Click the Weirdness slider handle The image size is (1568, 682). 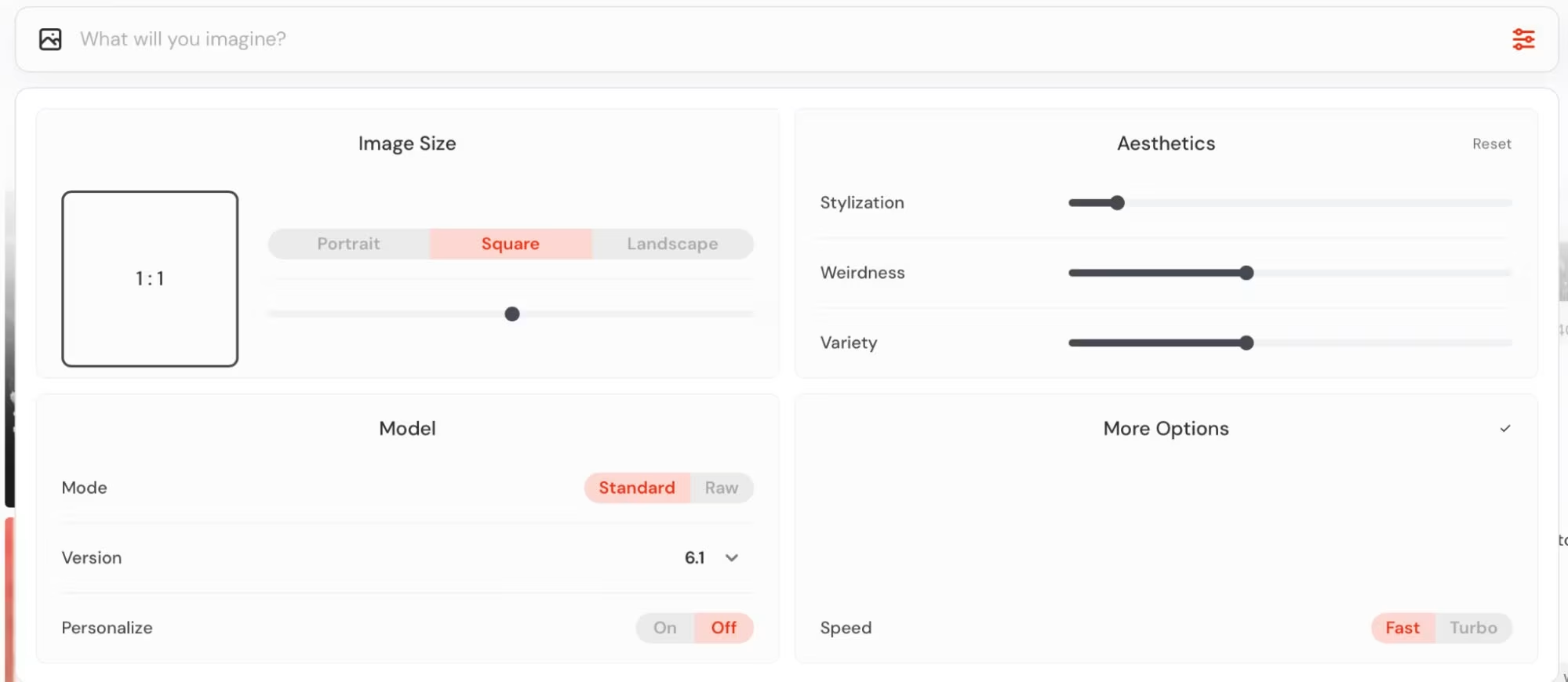1246,273
